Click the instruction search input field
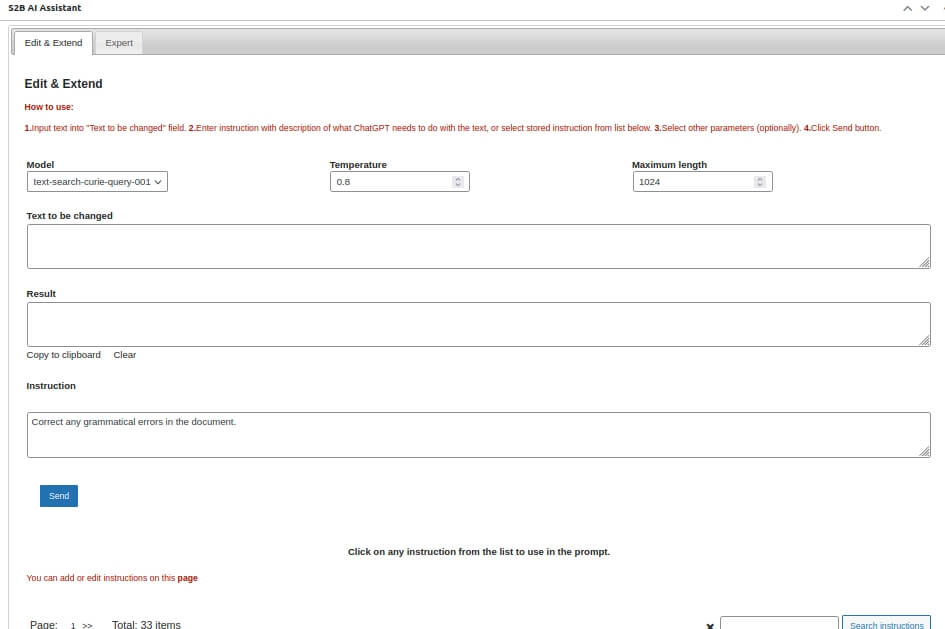945x629 pixels. 778,624
